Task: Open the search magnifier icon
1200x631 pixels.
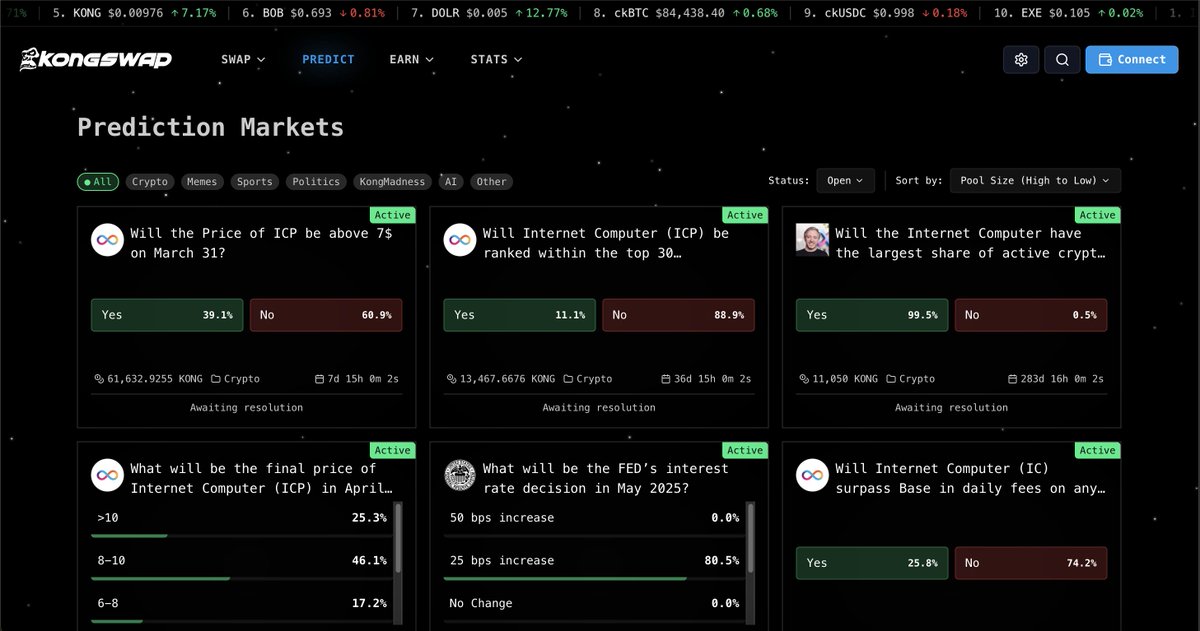Action: (1062, 59)
